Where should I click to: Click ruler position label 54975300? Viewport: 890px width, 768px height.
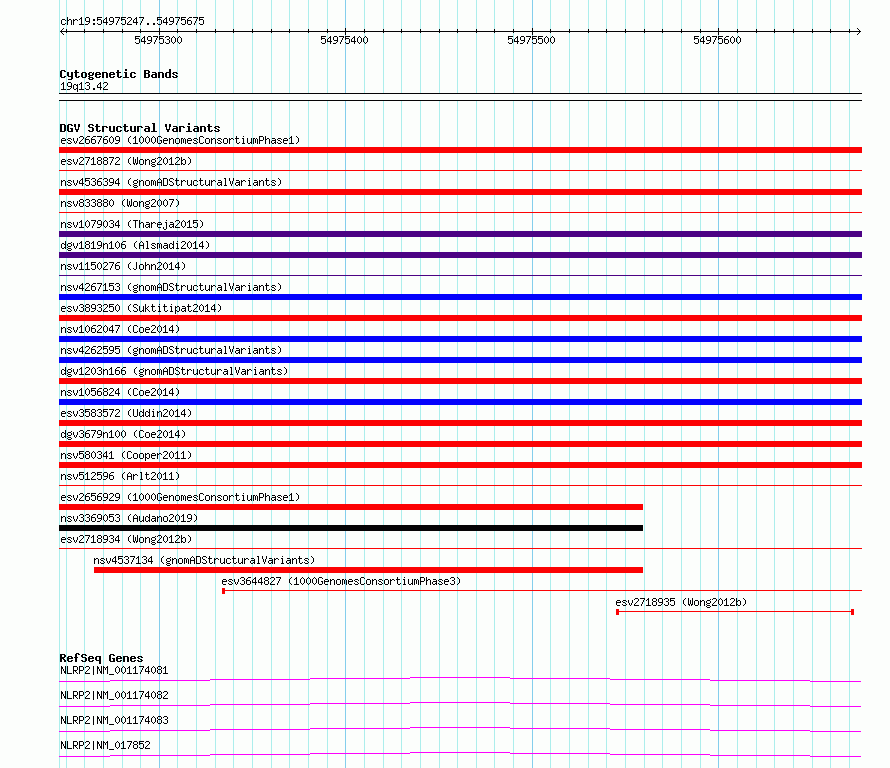[158, 40]
